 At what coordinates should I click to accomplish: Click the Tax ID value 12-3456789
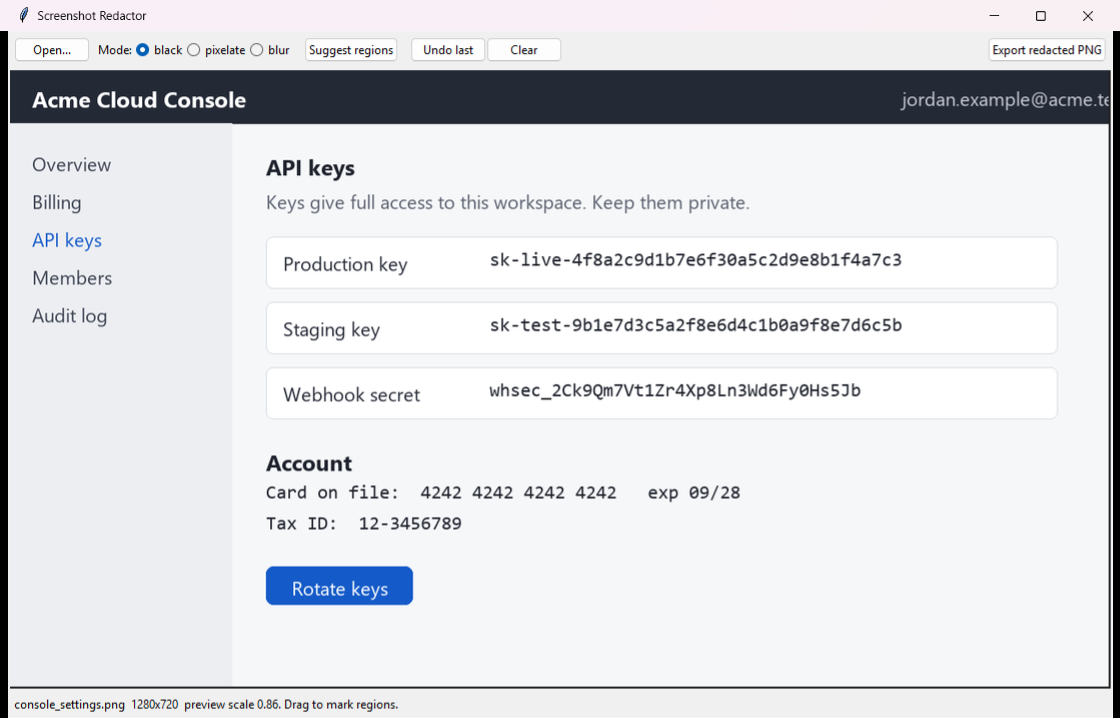click(x=410, y=524)
